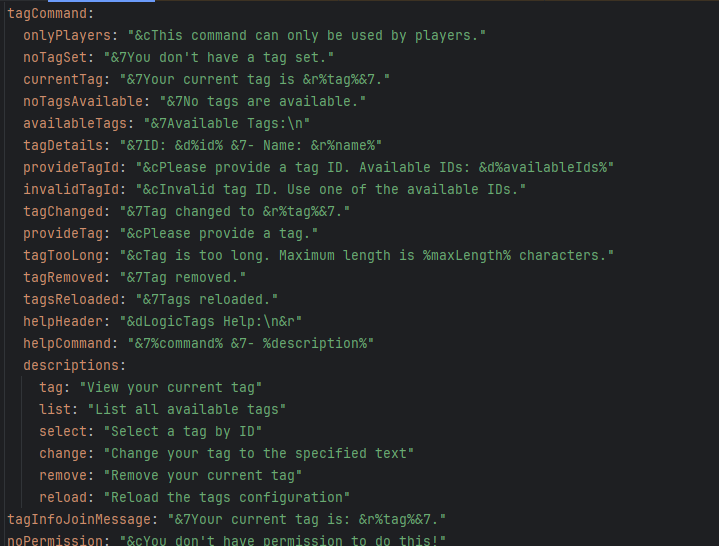This screenshot has width=719, height=546.
Task: Click the indent guide line beside descriptions entries
Action: tap(21, 442)
